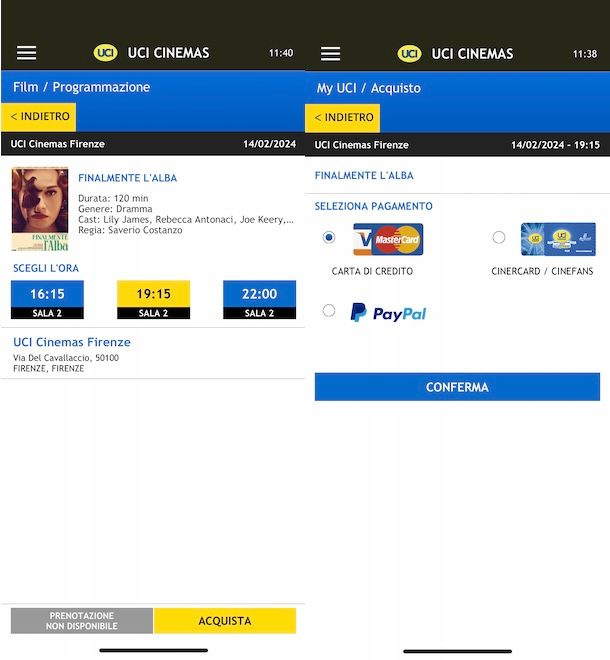610x660 pixels.
Task: Tap the date 14/02/2024 on Programmazione screen
Action: coord(269,144)
